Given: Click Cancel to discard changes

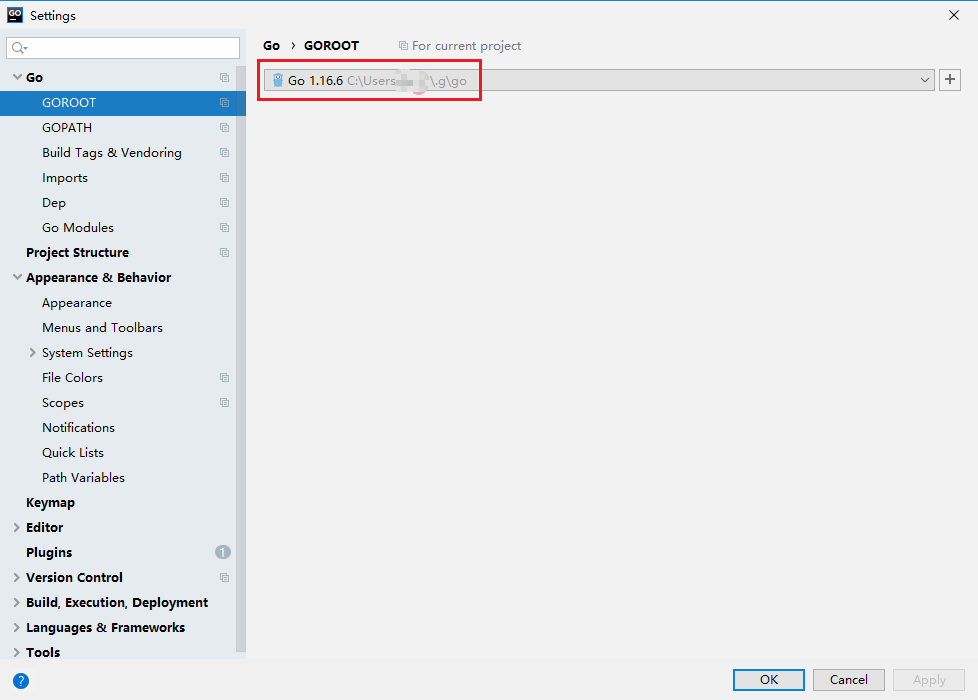Looking at the screenshot, I should pos(848,679).
